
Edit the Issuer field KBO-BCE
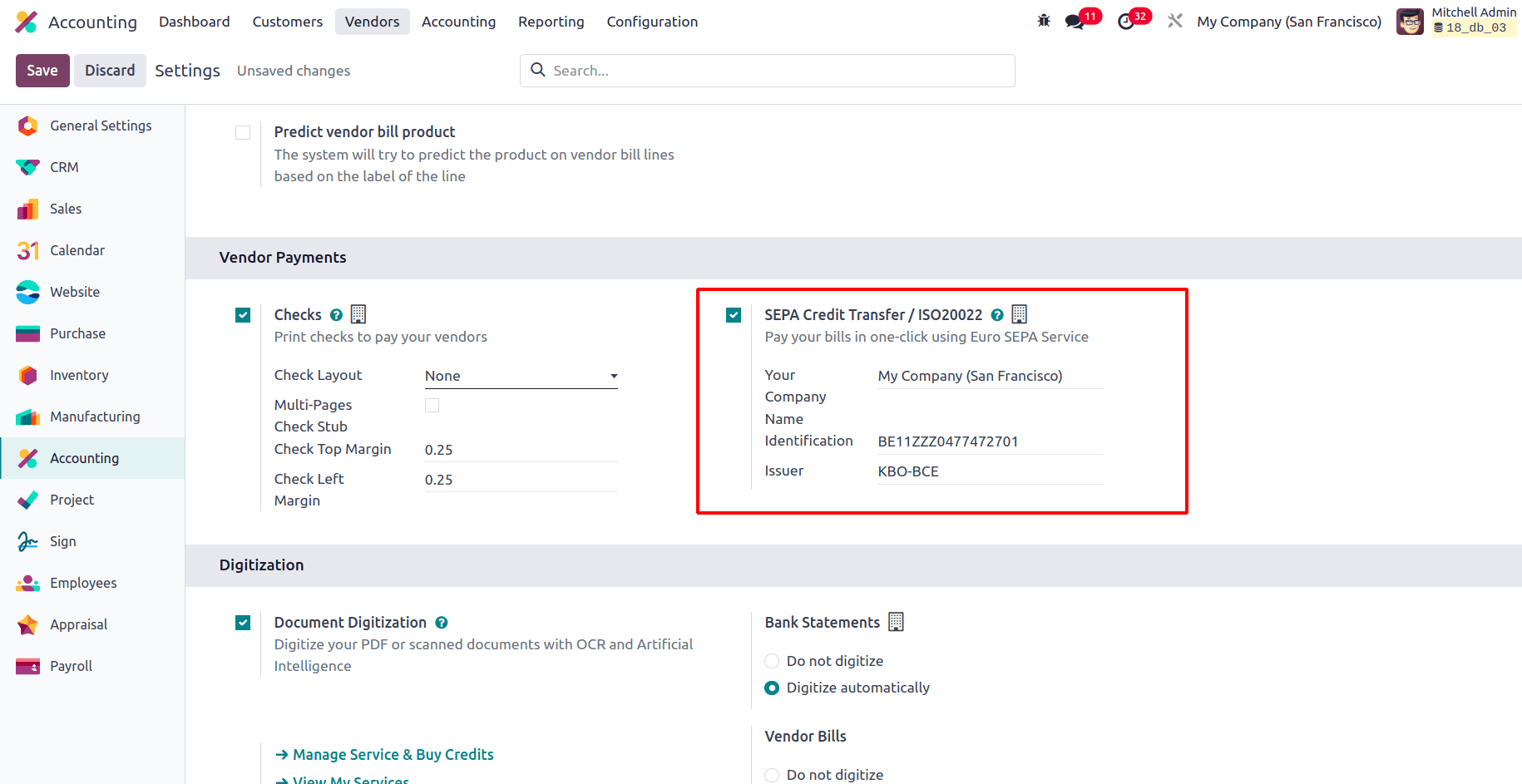point(991,471)
